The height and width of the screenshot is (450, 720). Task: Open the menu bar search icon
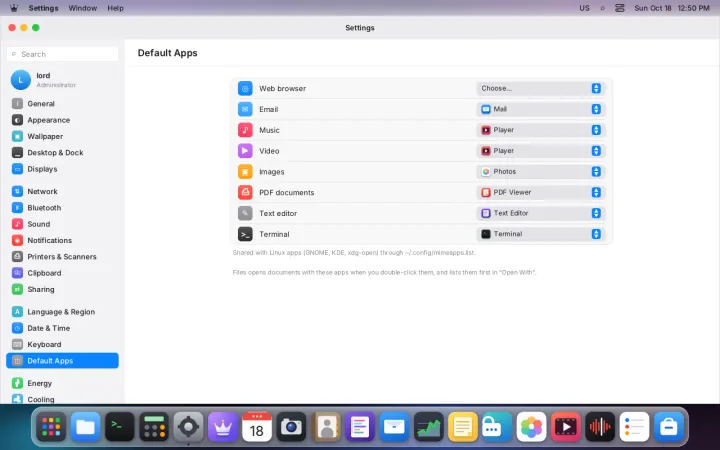(x=602, y=8)
